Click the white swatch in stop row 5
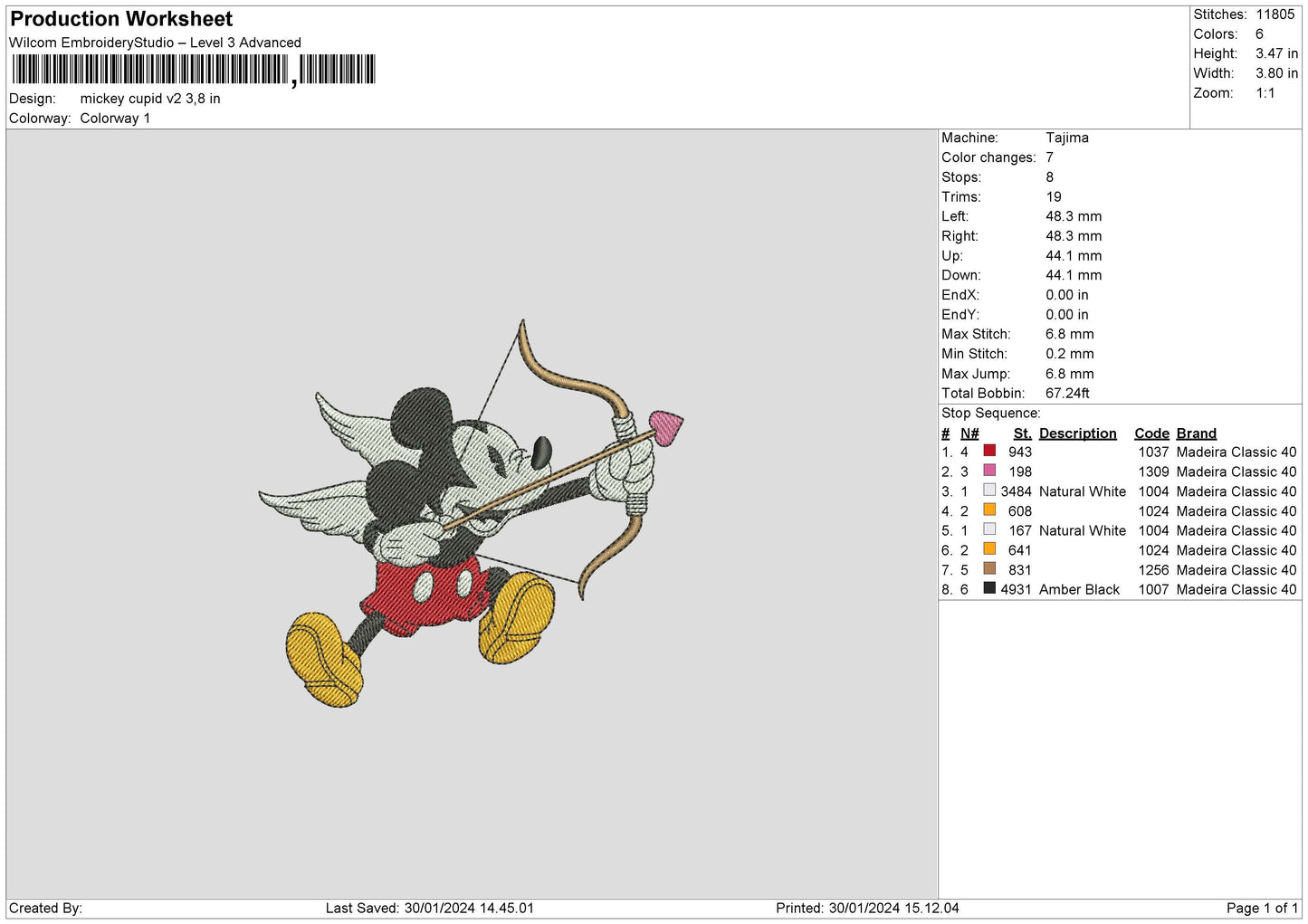 [x=989, y=529]
